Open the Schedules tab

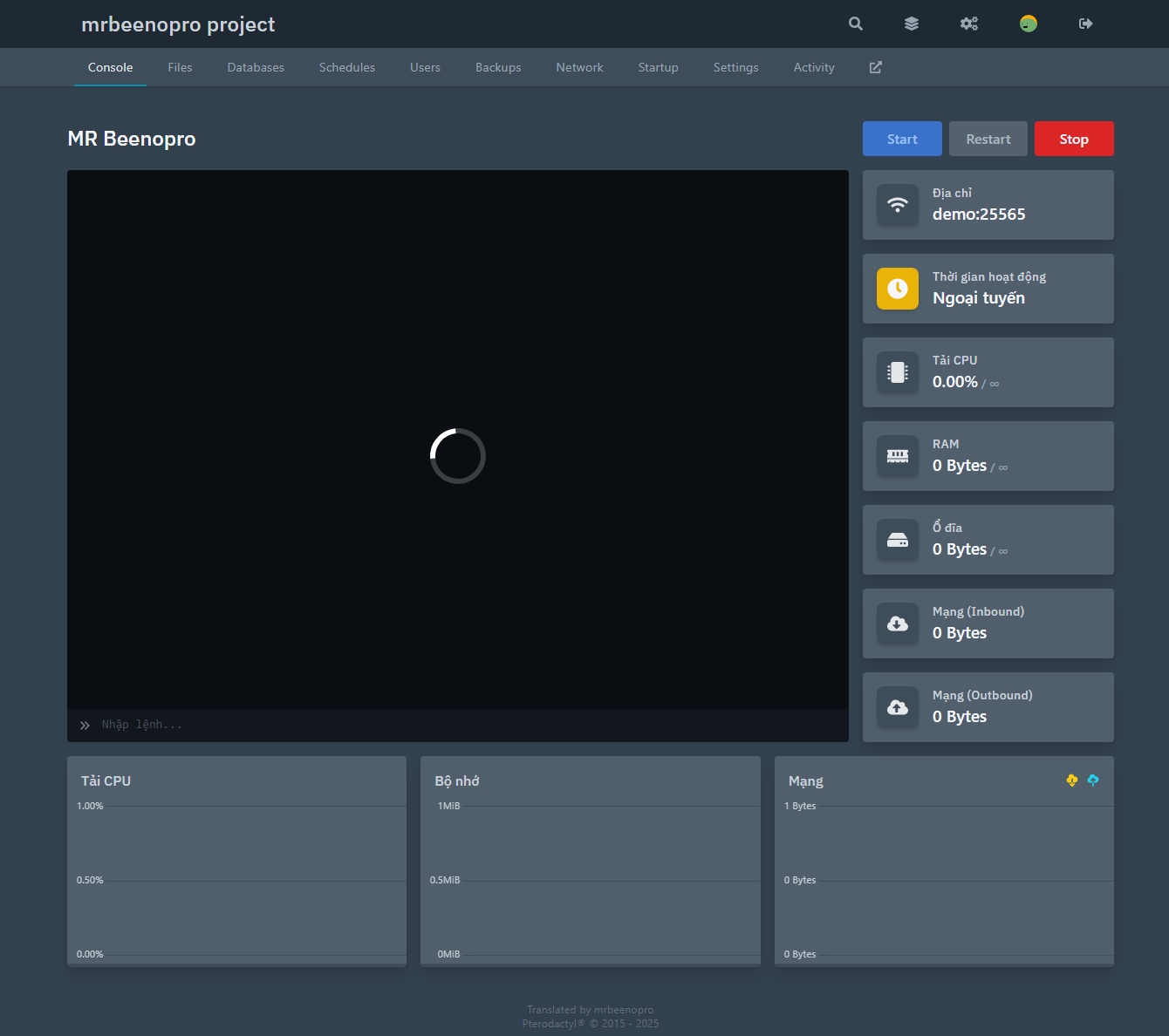pyautogui.click(x=346, y=67)
